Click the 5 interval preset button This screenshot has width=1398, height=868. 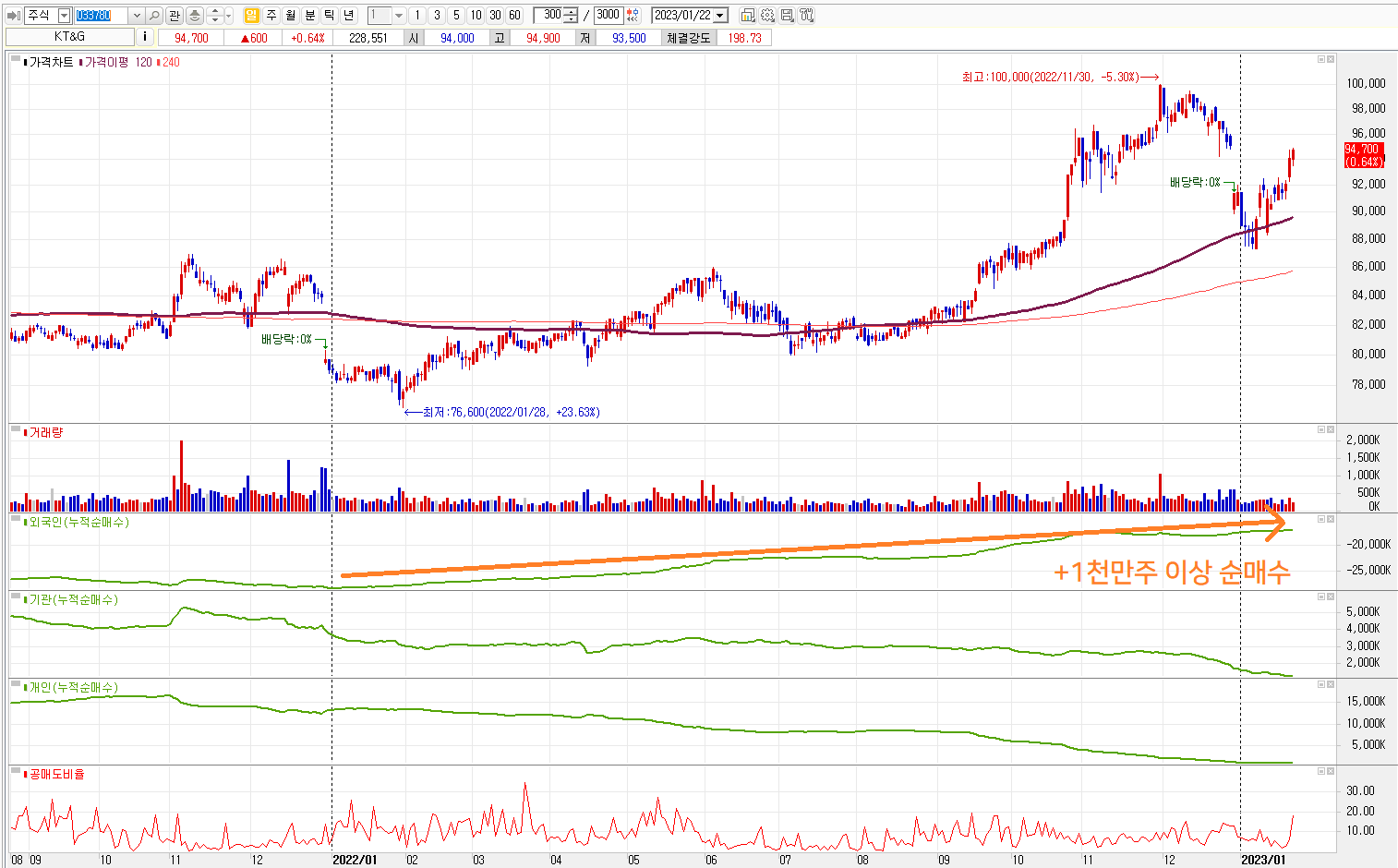pyautogui.click(x=456, y=16)
